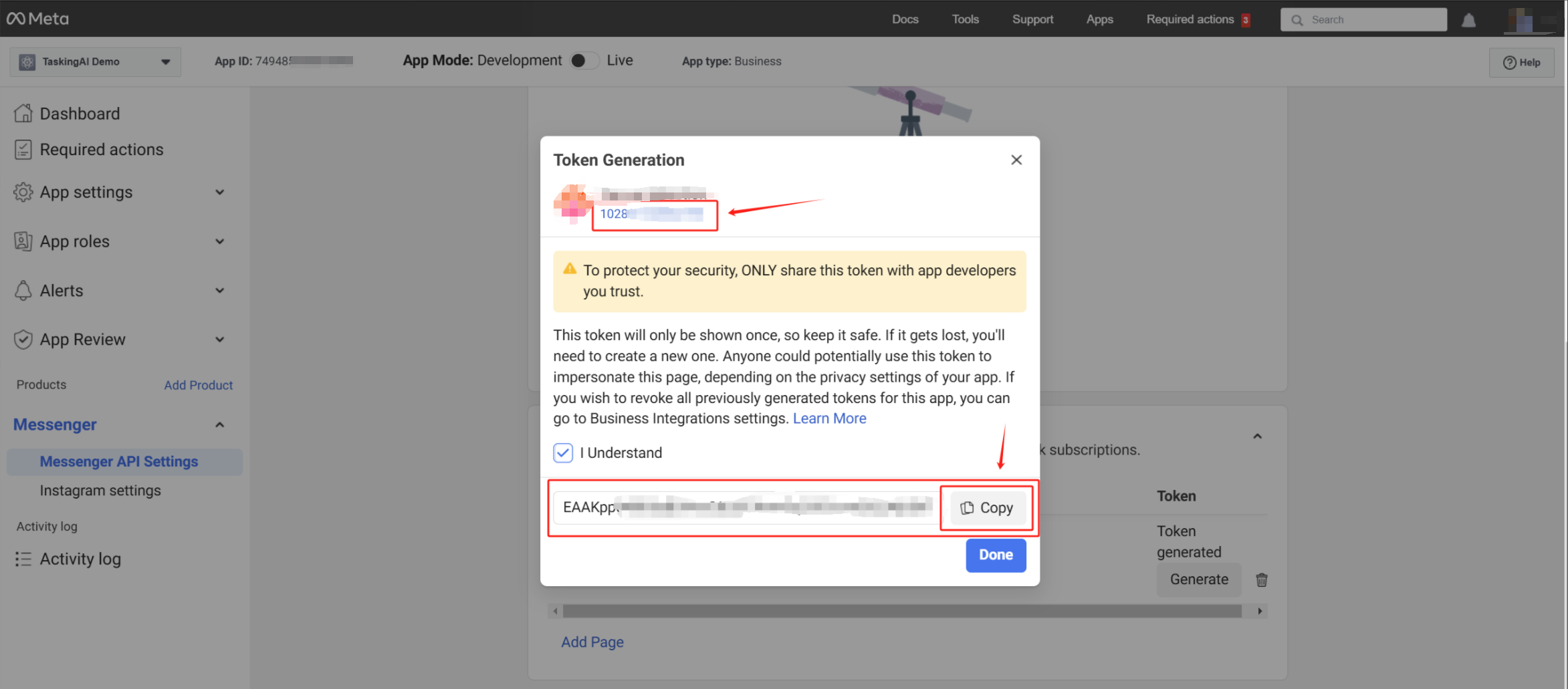This screenshot has height=689, width=1568.
Task: Click the Dashboard home icon
Action: (23, 114)
